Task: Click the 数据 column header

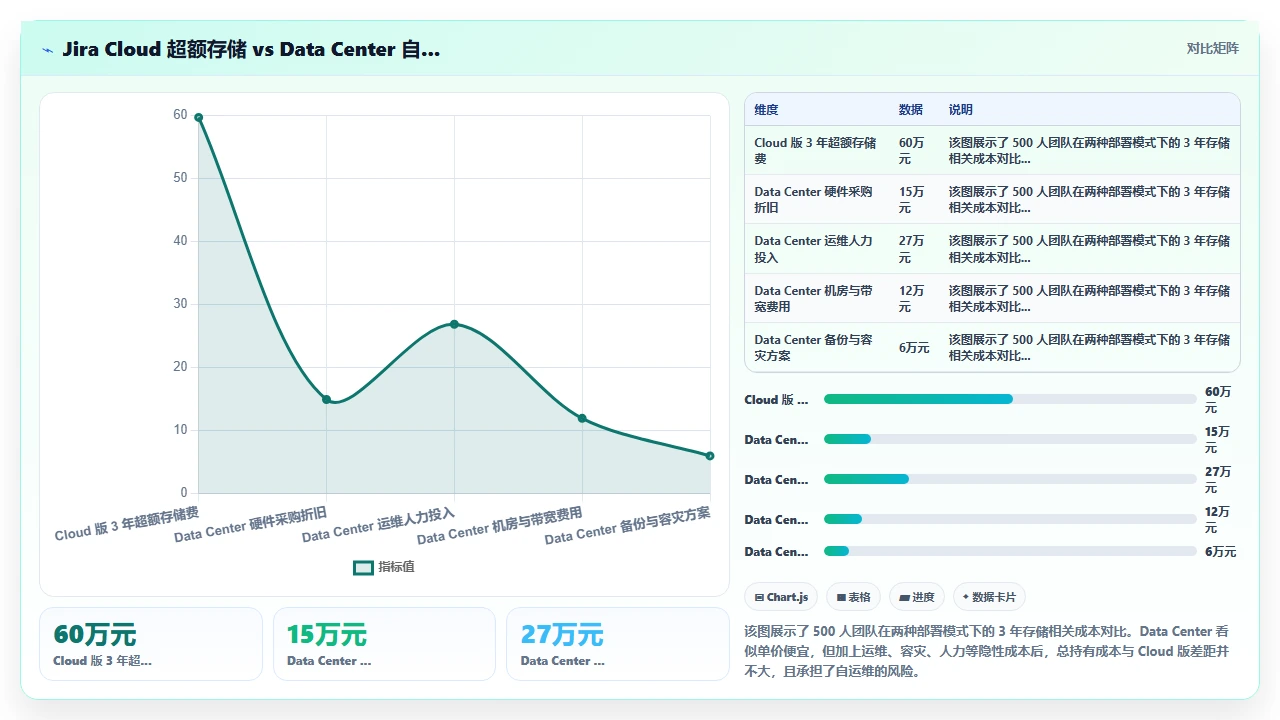Action: click(x=911, y=110)
